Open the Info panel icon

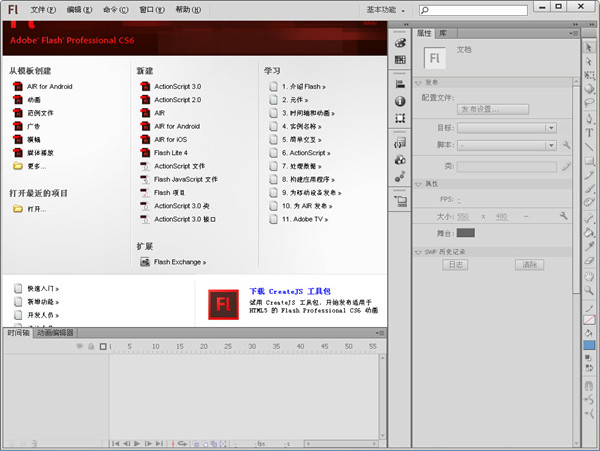tap(401, 101)
